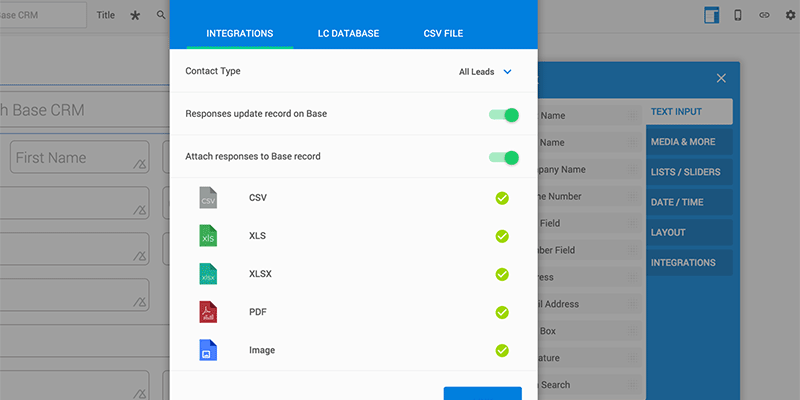Uncheck the PDF format checkmark

point(502,312)
